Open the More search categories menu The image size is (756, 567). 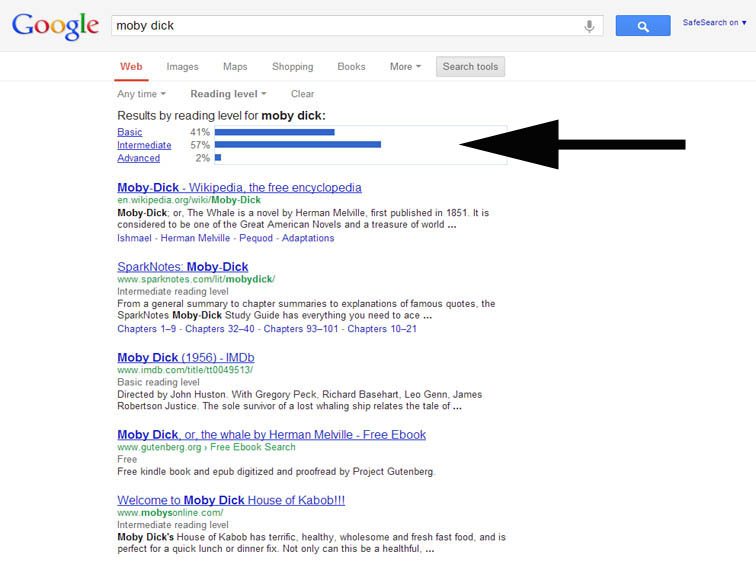click(x=405, y=67)
